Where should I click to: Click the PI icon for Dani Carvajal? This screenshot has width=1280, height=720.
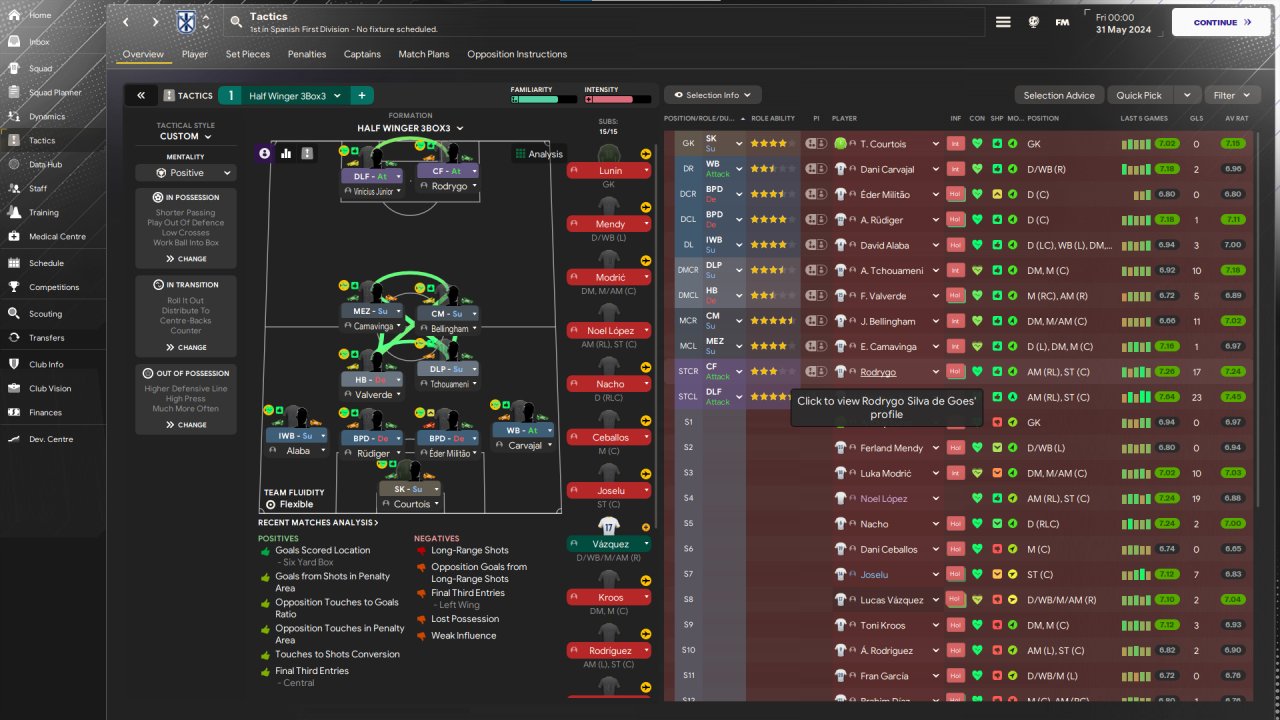pos(816,169)
